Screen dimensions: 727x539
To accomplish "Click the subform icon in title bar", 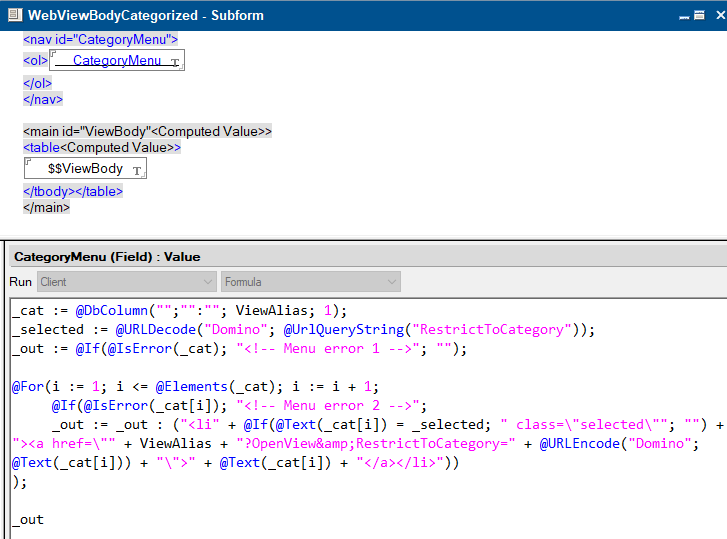I will coord(15,15).
